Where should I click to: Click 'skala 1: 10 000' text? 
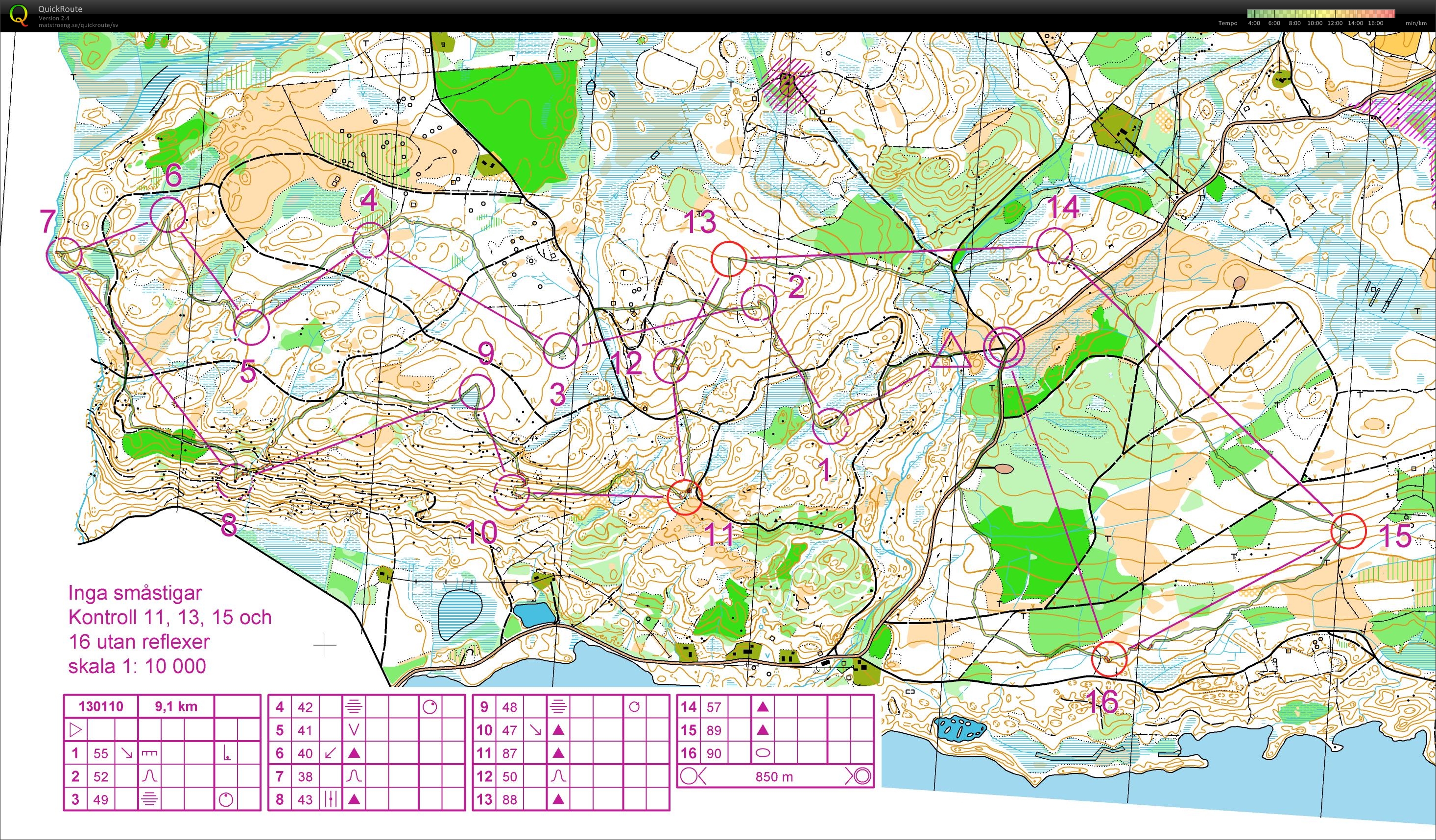(x=137, y=666)
